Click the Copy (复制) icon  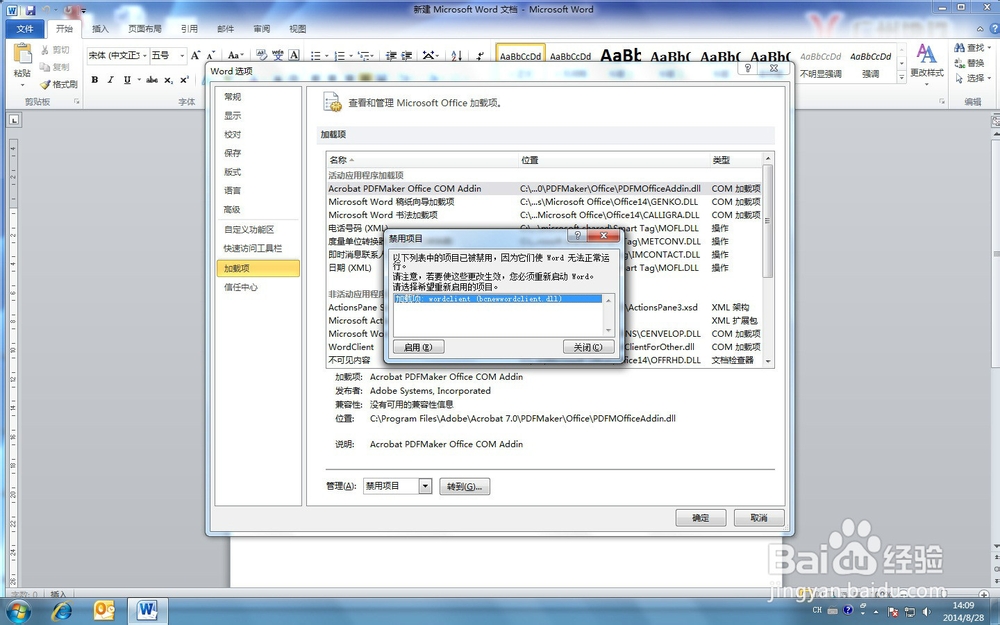45,66
